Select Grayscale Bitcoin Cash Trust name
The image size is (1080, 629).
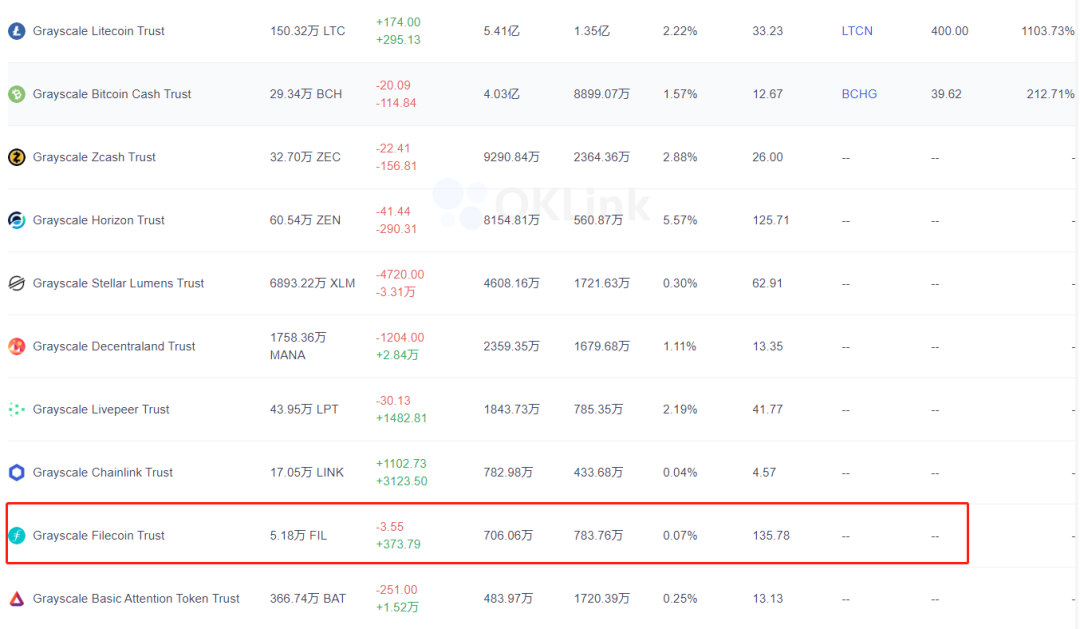coord(112,94)
